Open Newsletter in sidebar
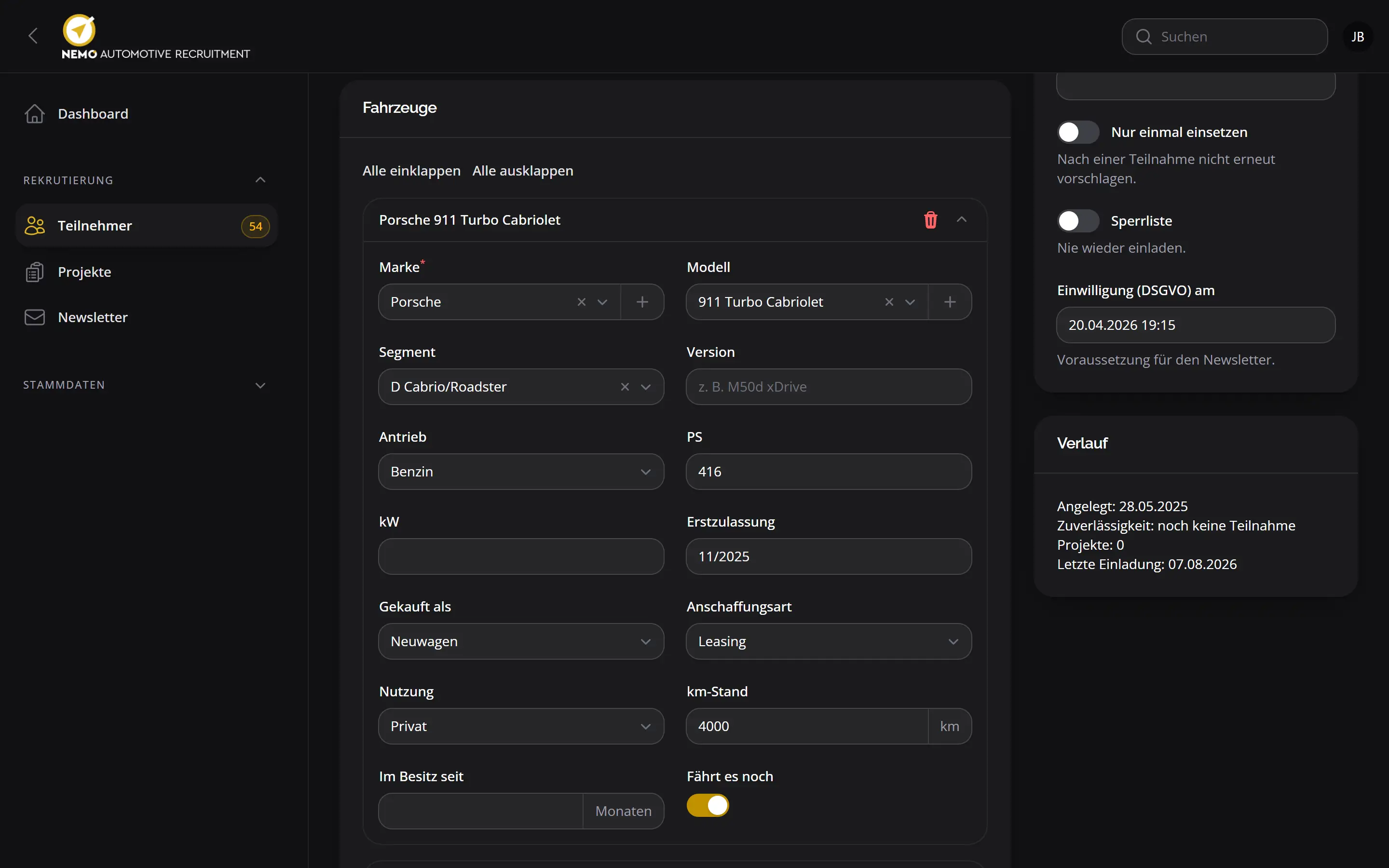Viewport: 1389px width, 868px height. coord(146,317)
